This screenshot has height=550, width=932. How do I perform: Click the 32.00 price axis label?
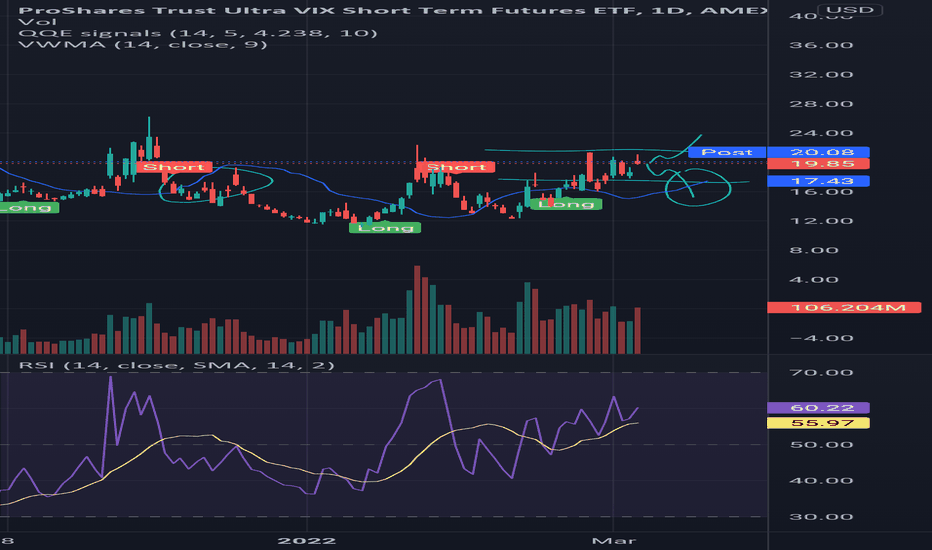pyautogui.click(x=821, y=74)
